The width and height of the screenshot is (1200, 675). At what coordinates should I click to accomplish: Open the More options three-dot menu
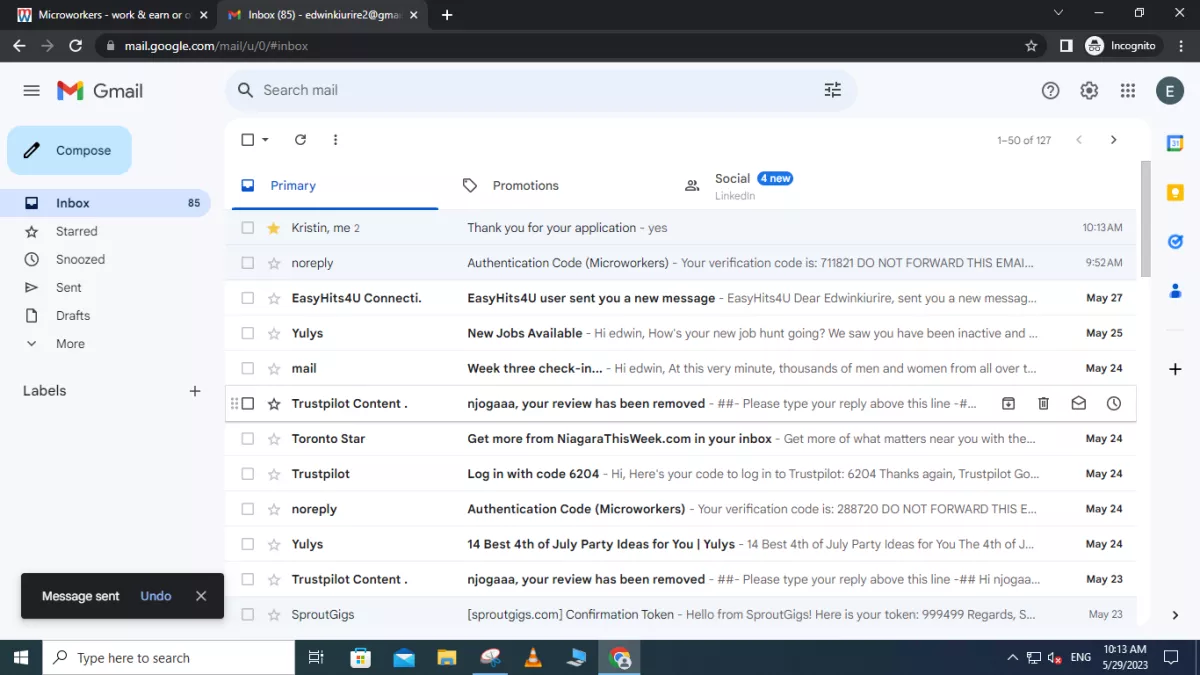[335, 140]
